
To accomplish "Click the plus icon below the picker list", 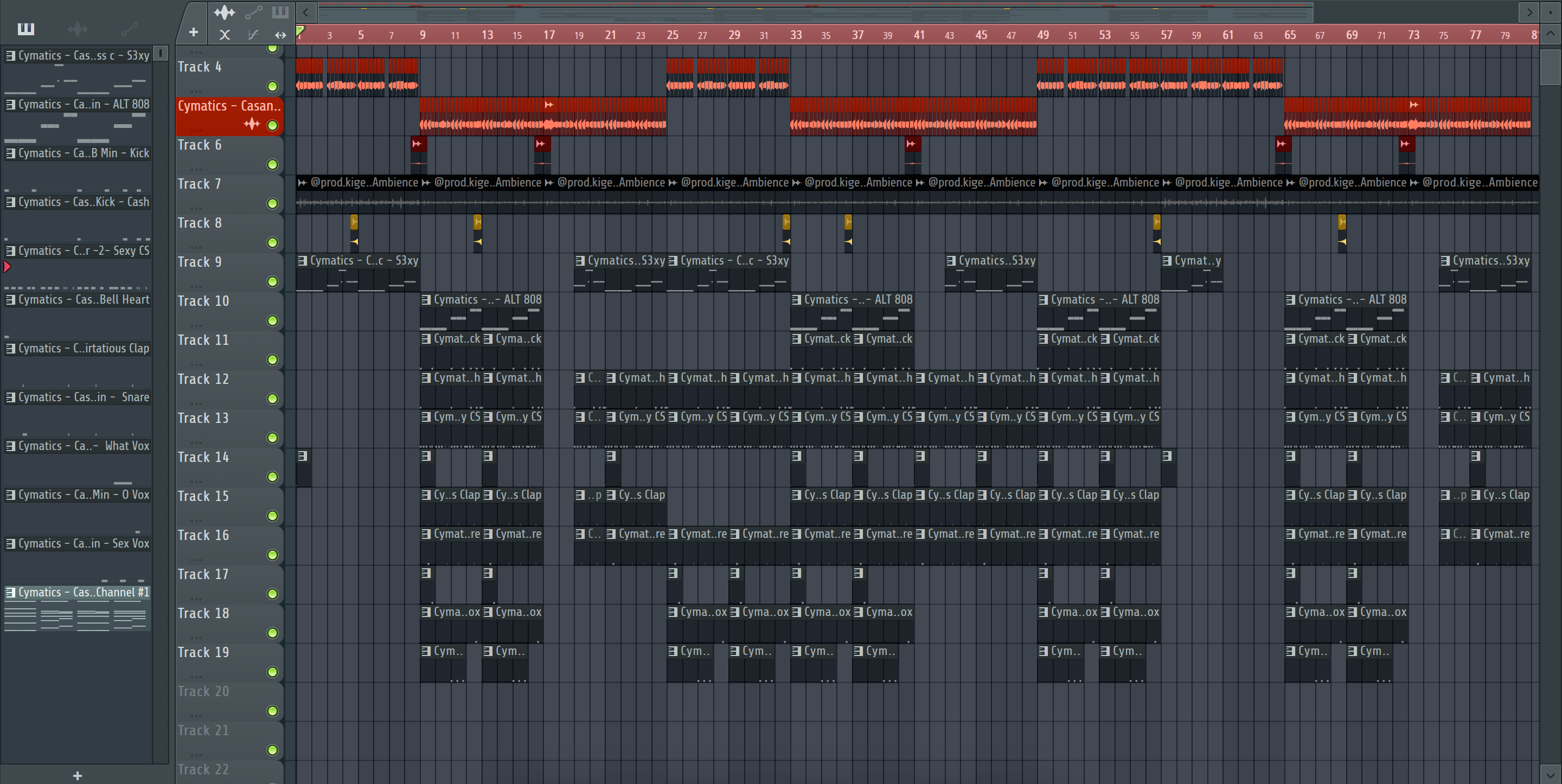I will click(77, 775).
